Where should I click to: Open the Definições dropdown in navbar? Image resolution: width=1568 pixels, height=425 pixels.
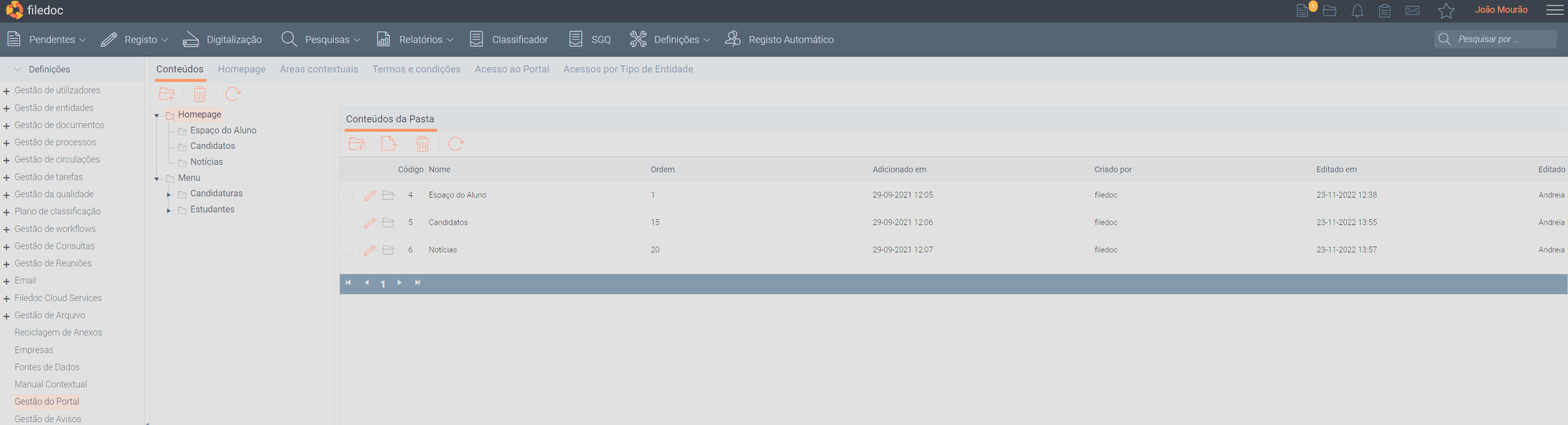670,39
